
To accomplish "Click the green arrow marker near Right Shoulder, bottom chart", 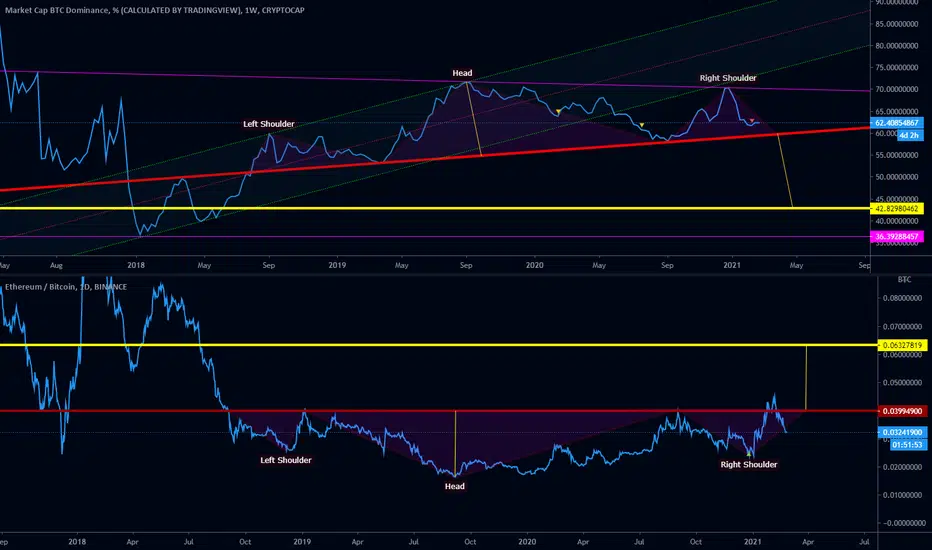I will pos(749,455).
